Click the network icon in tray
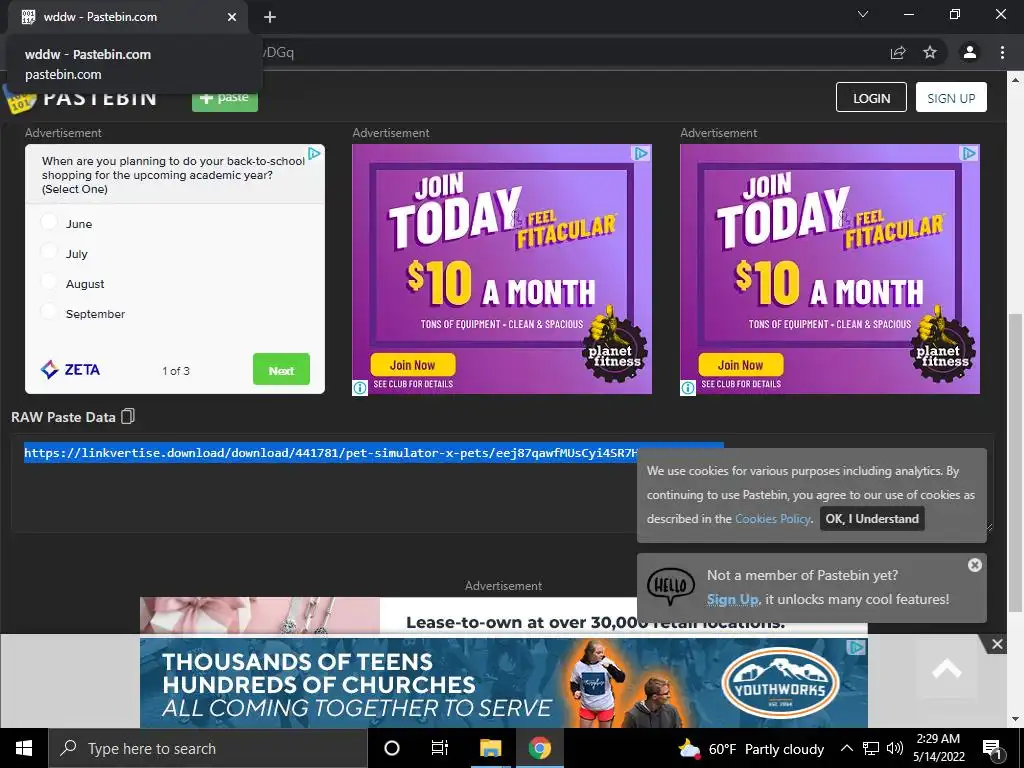Viewport: 1024px width, 768px height. coord(871,748)
